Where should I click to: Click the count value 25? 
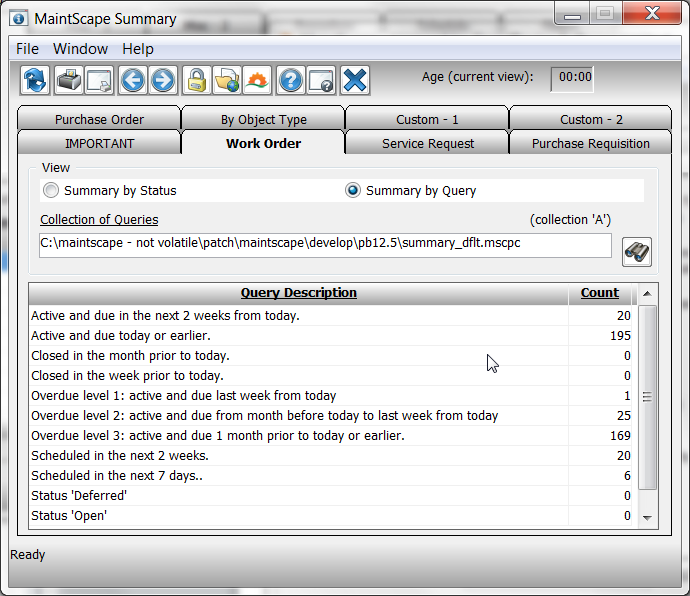click(624, 416)
